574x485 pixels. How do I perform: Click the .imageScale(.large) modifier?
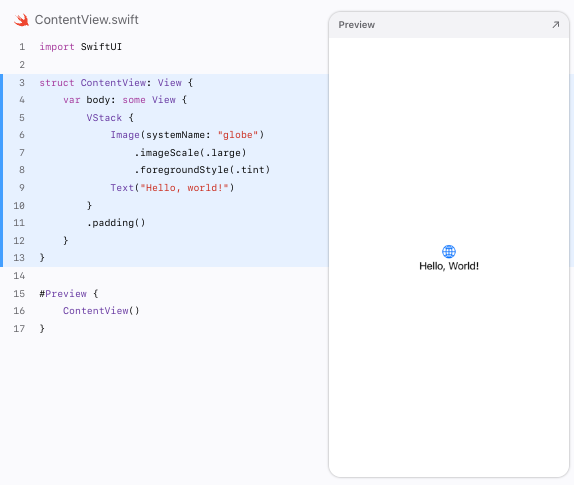tap(190, 153)
